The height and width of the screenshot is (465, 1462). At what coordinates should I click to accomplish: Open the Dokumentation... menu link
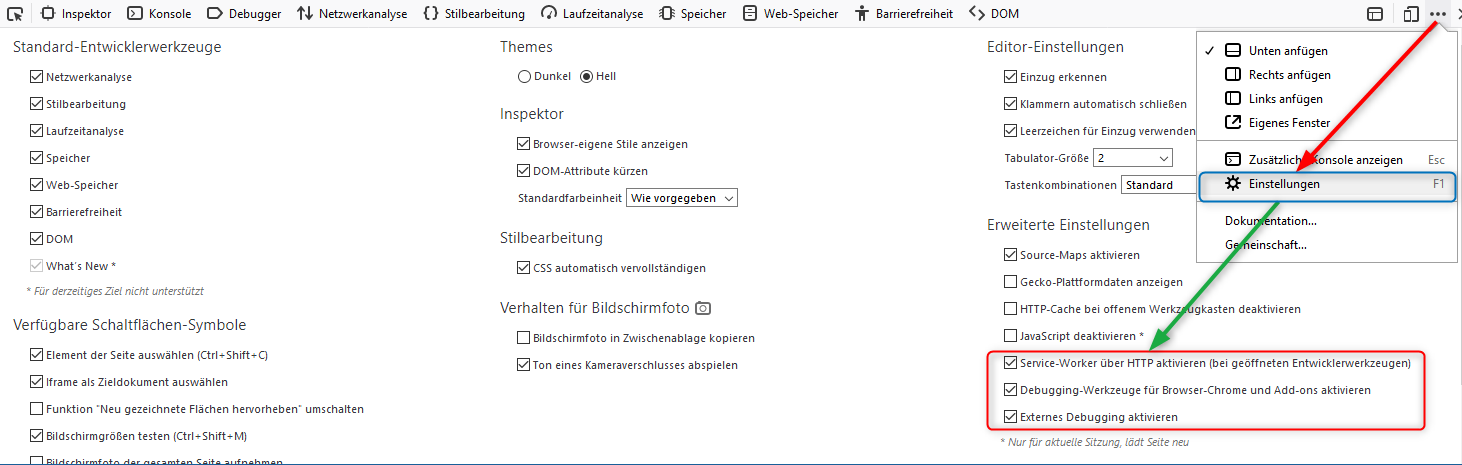coord(1270,220)
